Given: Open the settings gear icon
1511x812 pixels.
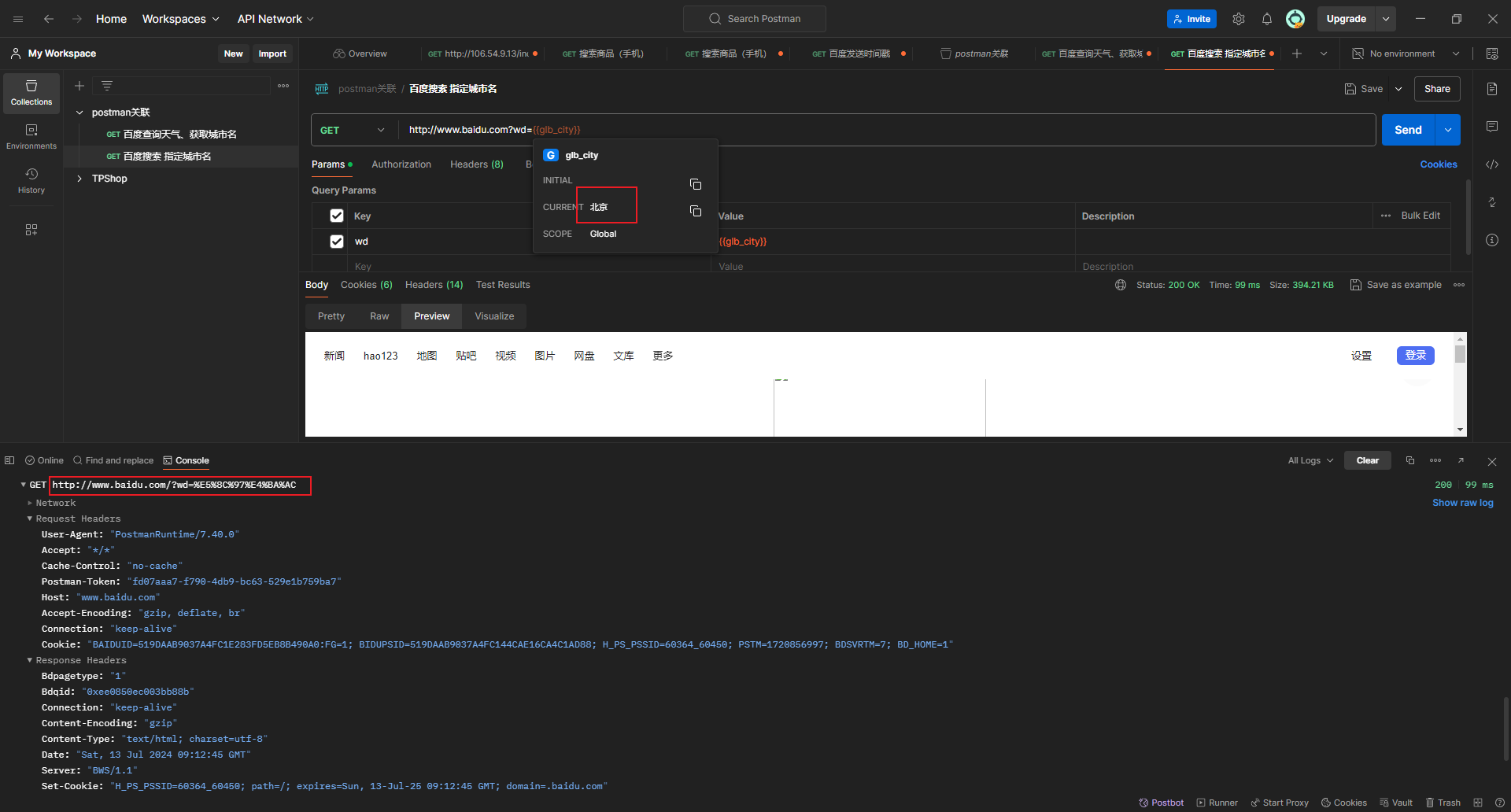Looking at the screenshot, I should coord(1238,19).
